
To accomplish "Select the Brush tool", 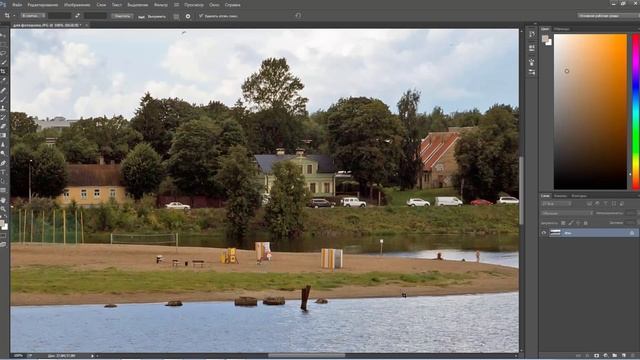I will tap(3, 99).
